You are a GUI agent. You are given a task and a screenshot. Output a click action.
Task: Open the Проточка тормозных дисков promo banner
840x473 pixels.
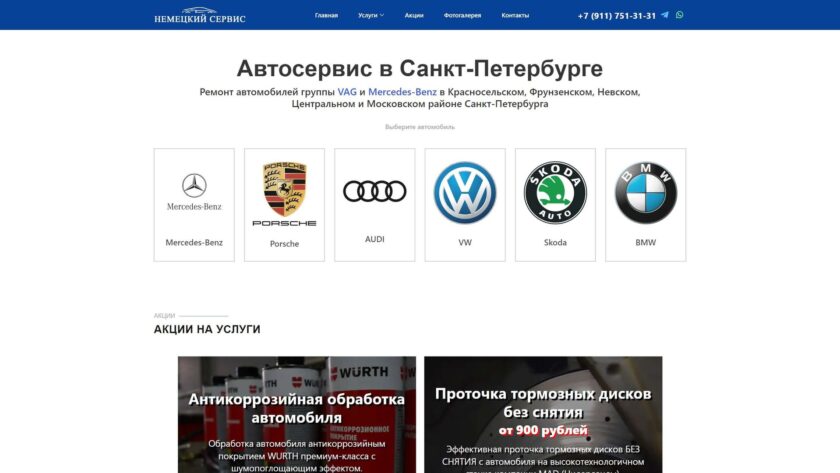(543, 415)
